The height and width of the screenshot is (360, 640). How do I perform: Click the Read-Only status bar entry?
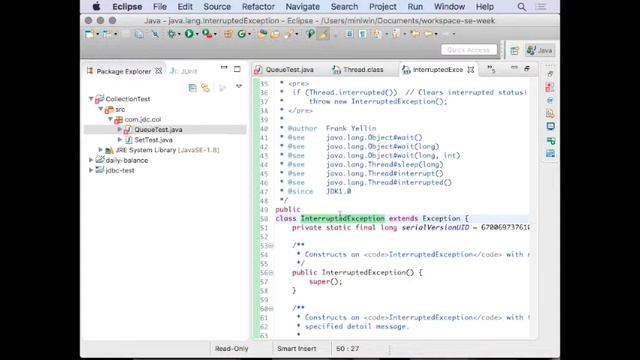tap(231, 349)
